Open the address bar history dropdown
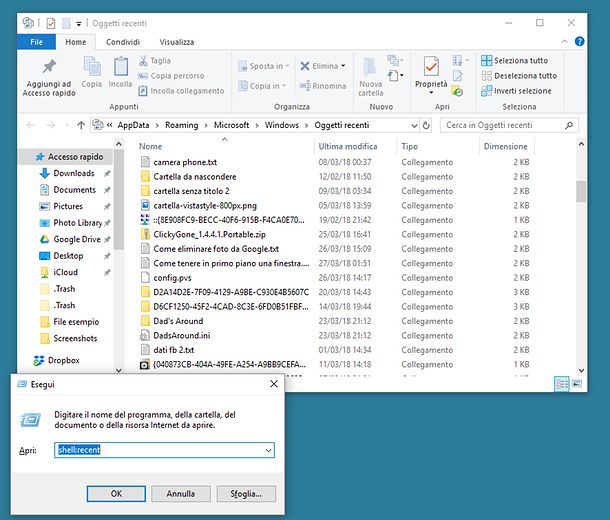The height and width of the screenshot is (520, 610). pos(414,125)
